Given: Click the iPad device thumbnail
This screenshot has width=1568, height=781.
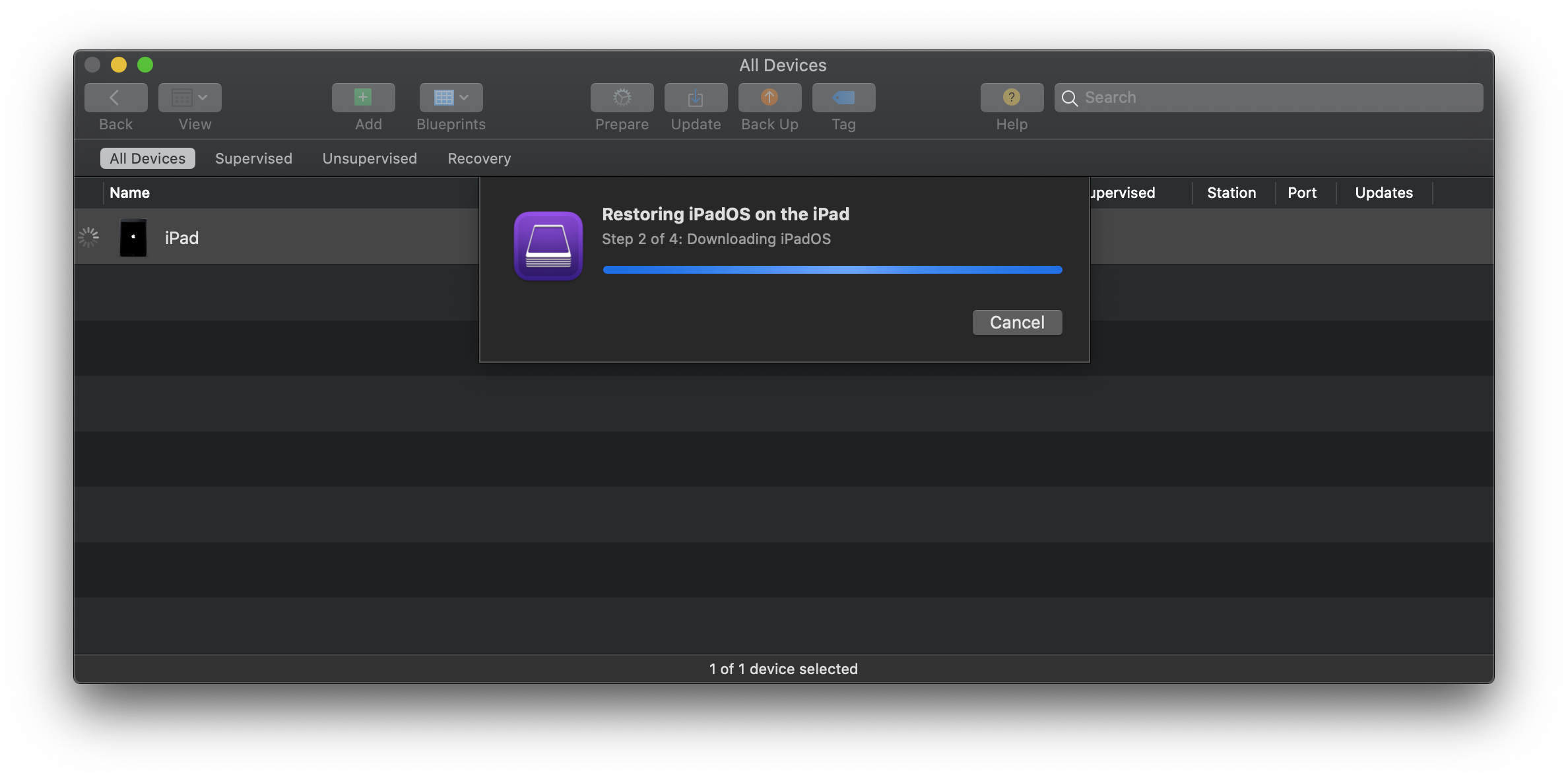Looking at the screenshot, I should pyautogui.click(x=133, y=237).
